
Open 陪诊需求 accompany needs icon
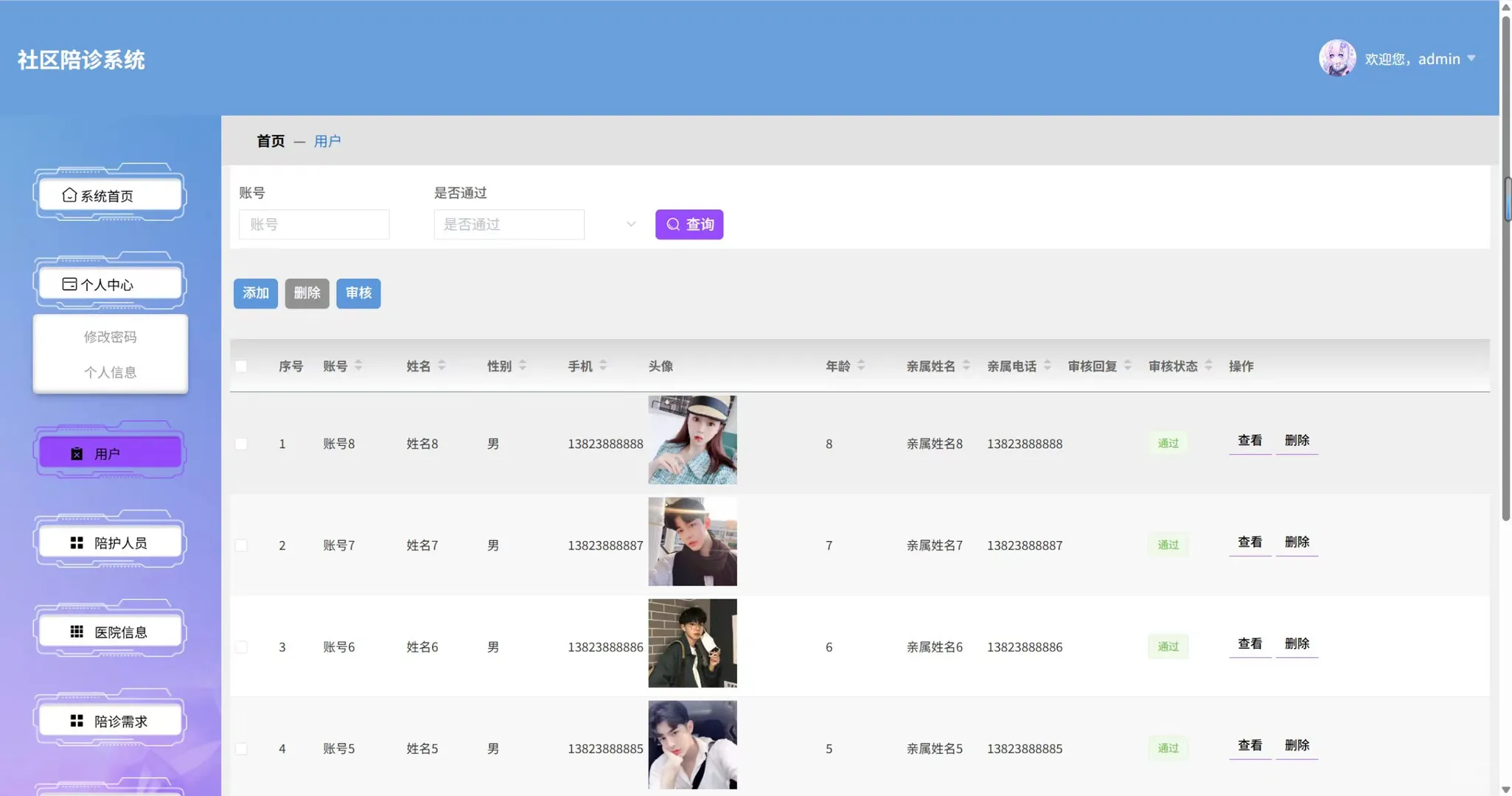pyautogui.click(x=77, y=721)
